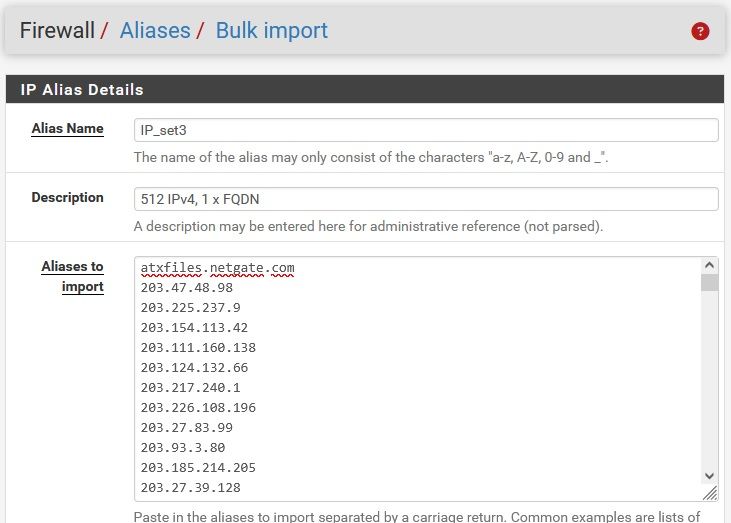Click the 203.225.237.9 line in the textarea
This screenshot has width=731, height=523.
[190, 308]
